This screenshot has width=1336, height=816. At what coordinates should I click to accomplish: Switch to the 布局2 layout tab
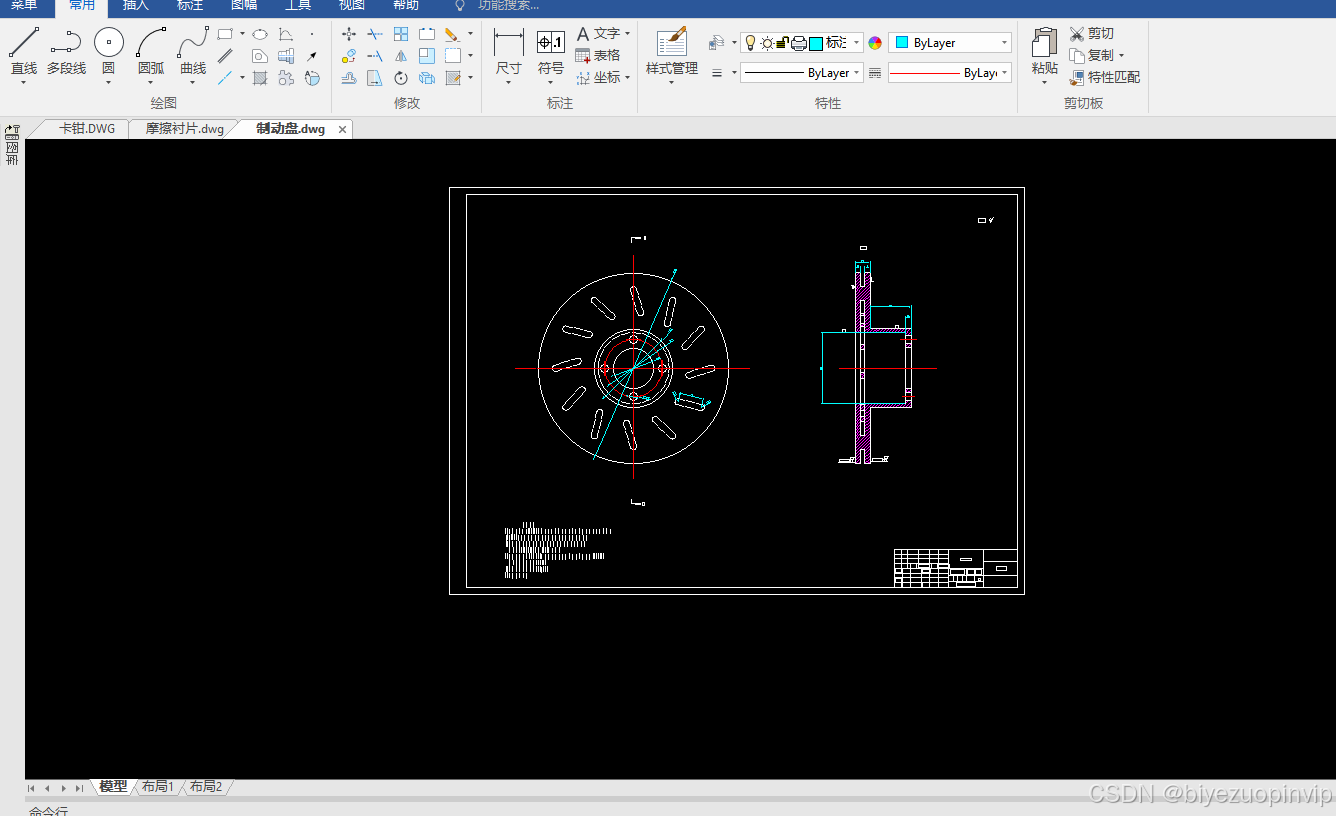coord(206,787)
